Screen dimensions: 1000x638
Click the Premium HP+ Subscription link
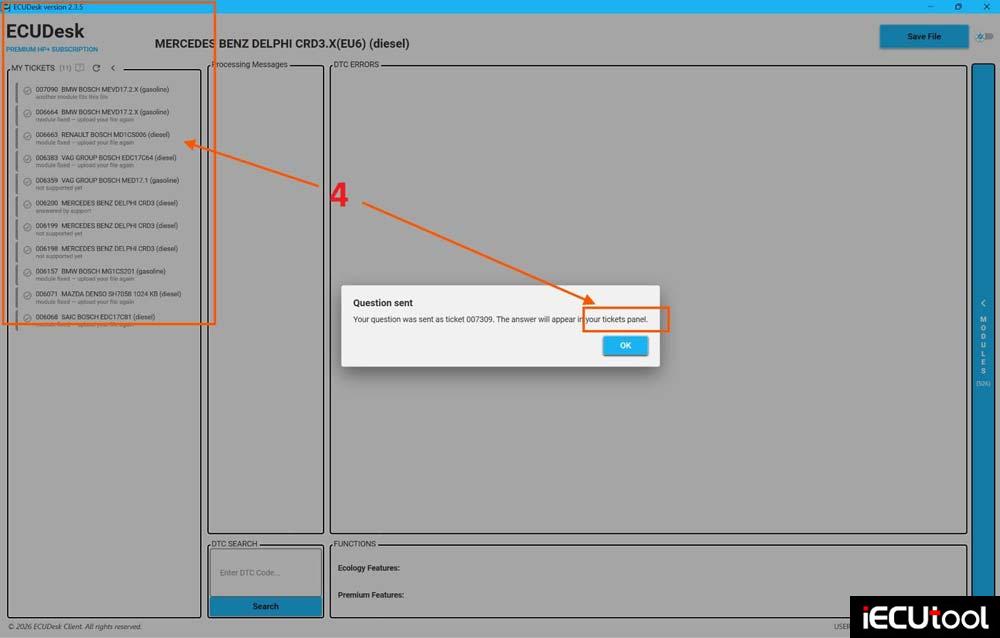52,49
